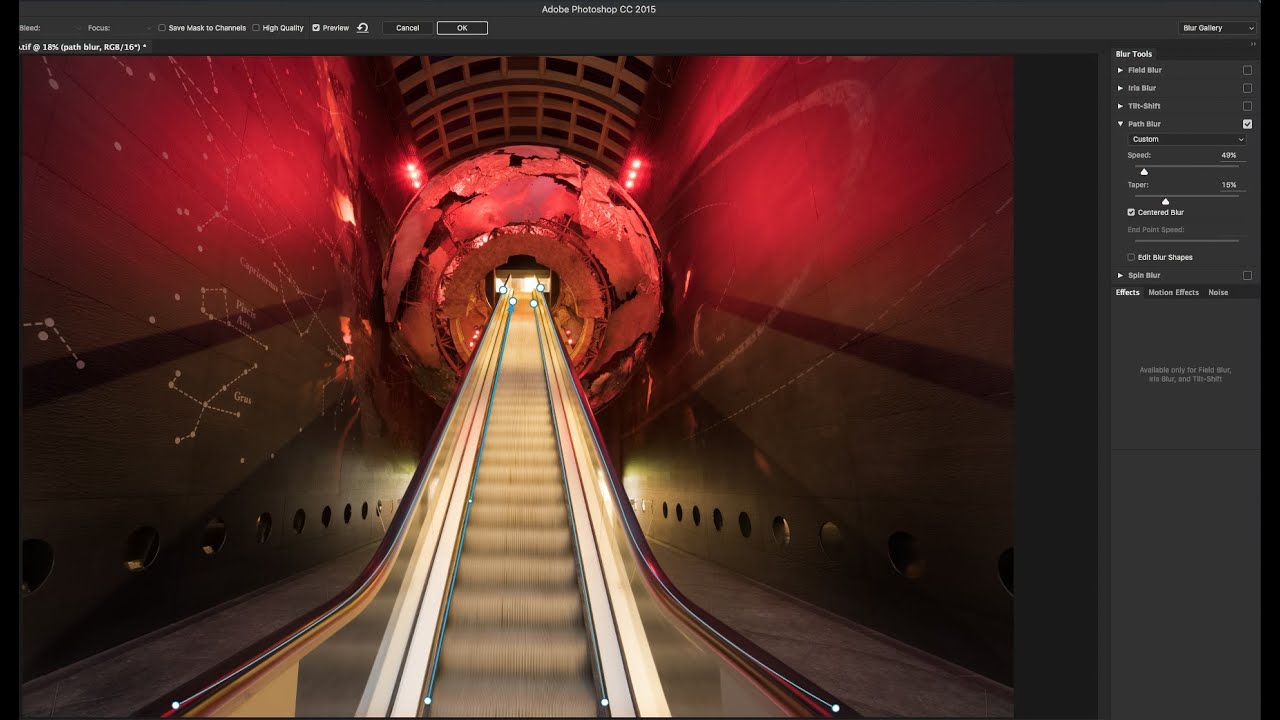1280x720 pixels.
Task: Select bottom-right outer path blur endpoint
Action: point(835,708)
